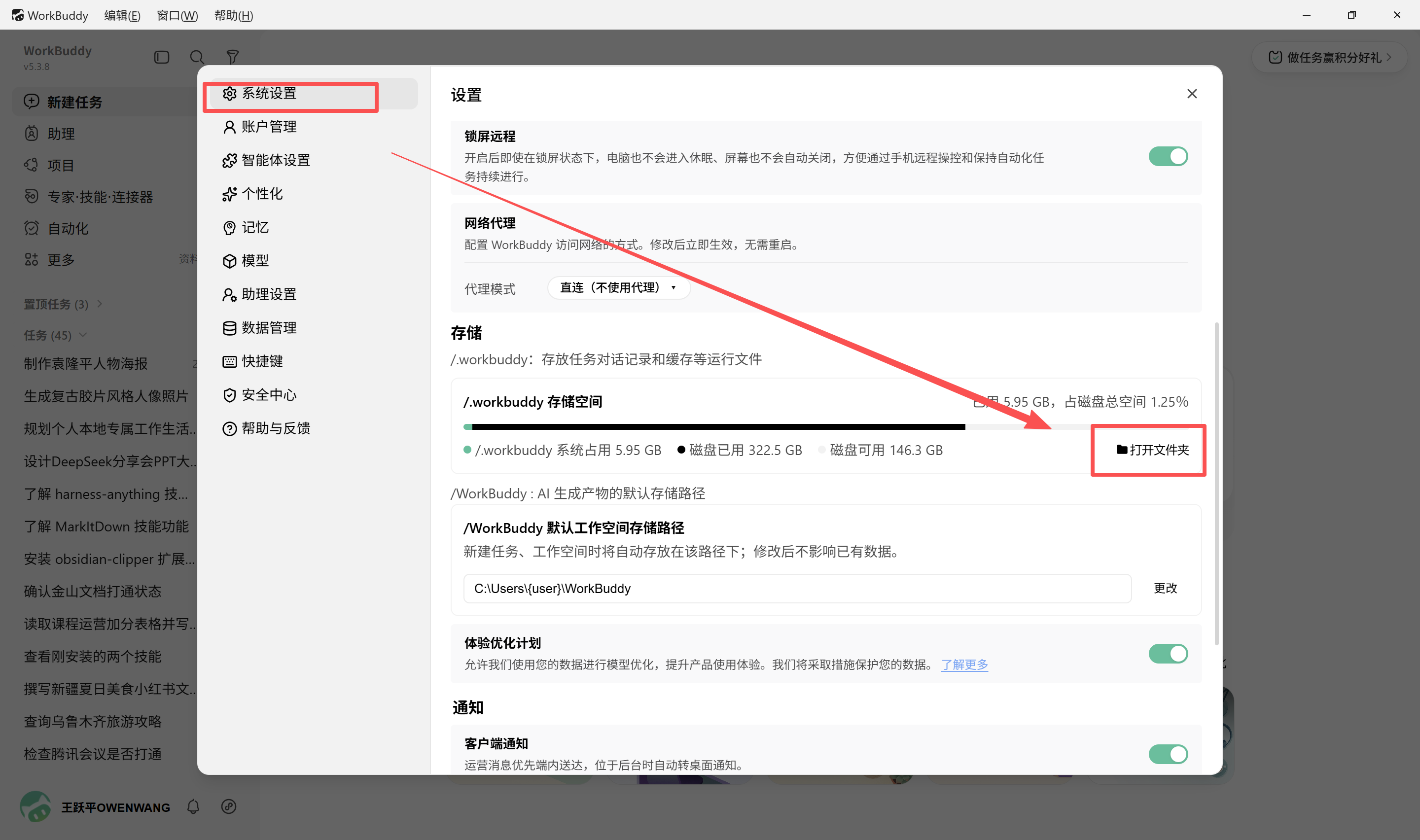Screen dimensions: 1420x840
Task: Open the 账户管理 settings tab
Action: [x=313, y=127]
